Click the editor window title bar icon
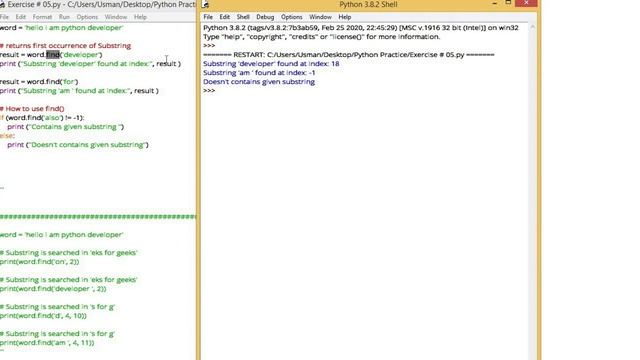This screenshot has height=360, width=640. tap(2, 4)
